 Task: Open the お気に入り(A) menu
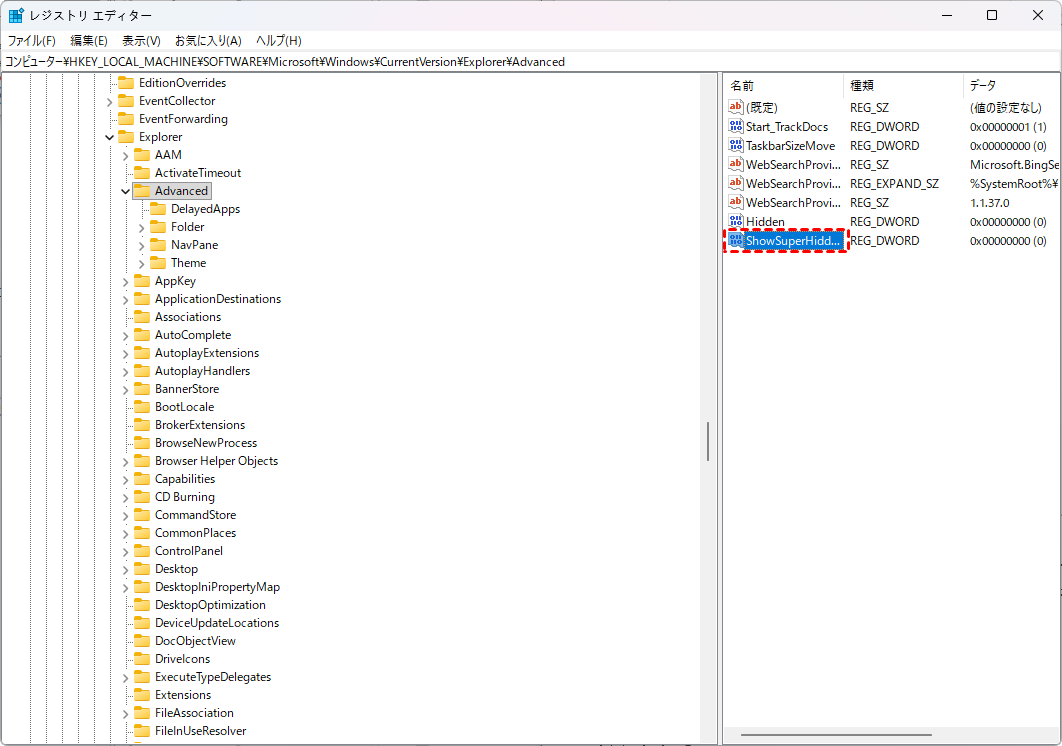click(x=208, y=41)
